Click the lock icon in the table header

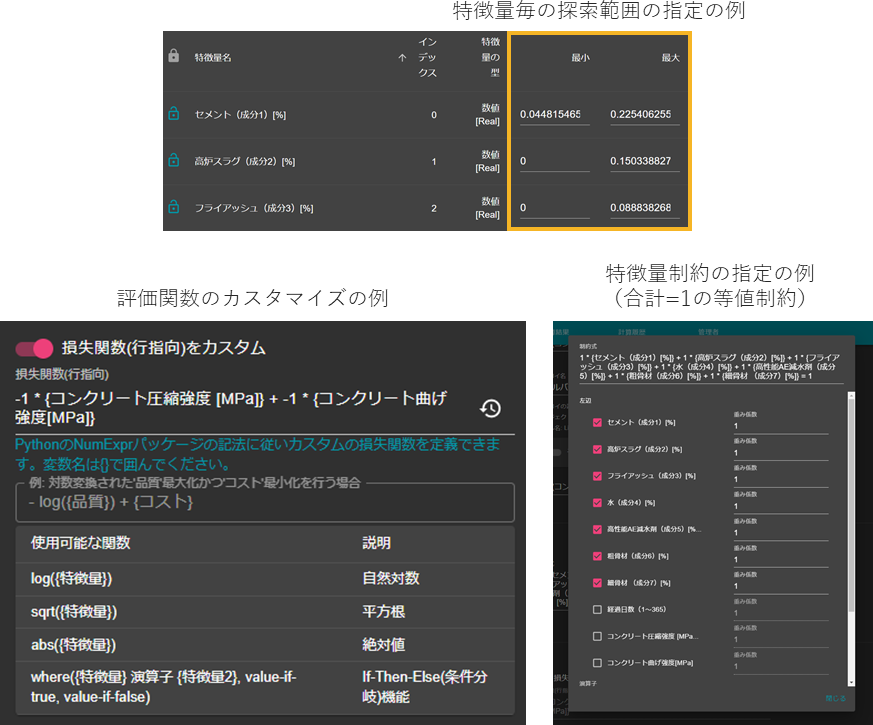[174, 57]
